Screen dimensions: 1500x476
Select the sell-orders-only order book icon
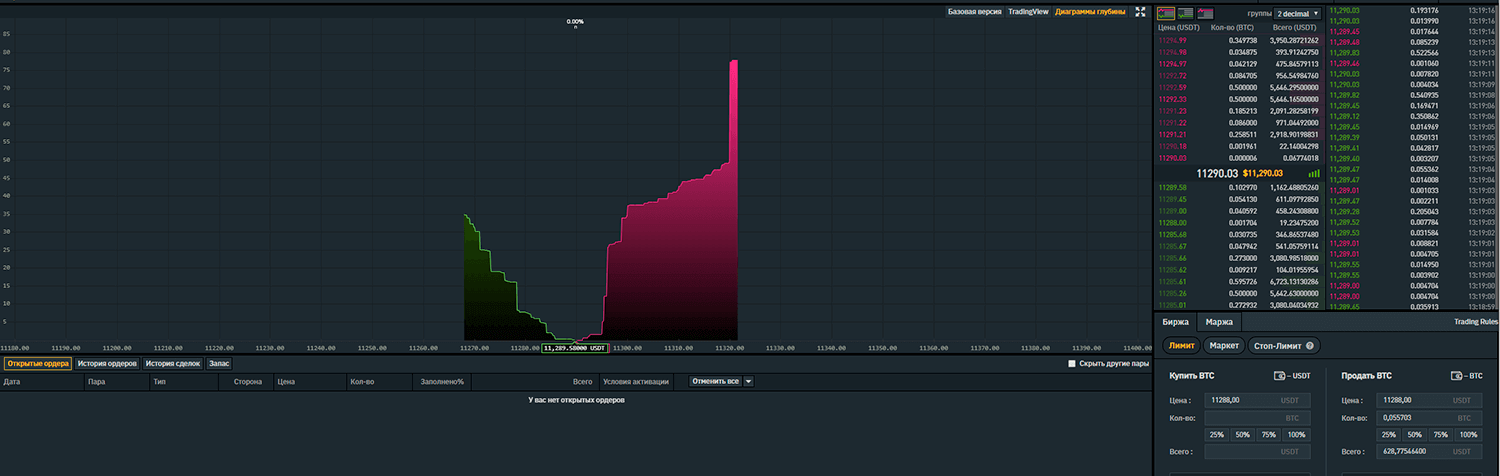point(1205,13)
